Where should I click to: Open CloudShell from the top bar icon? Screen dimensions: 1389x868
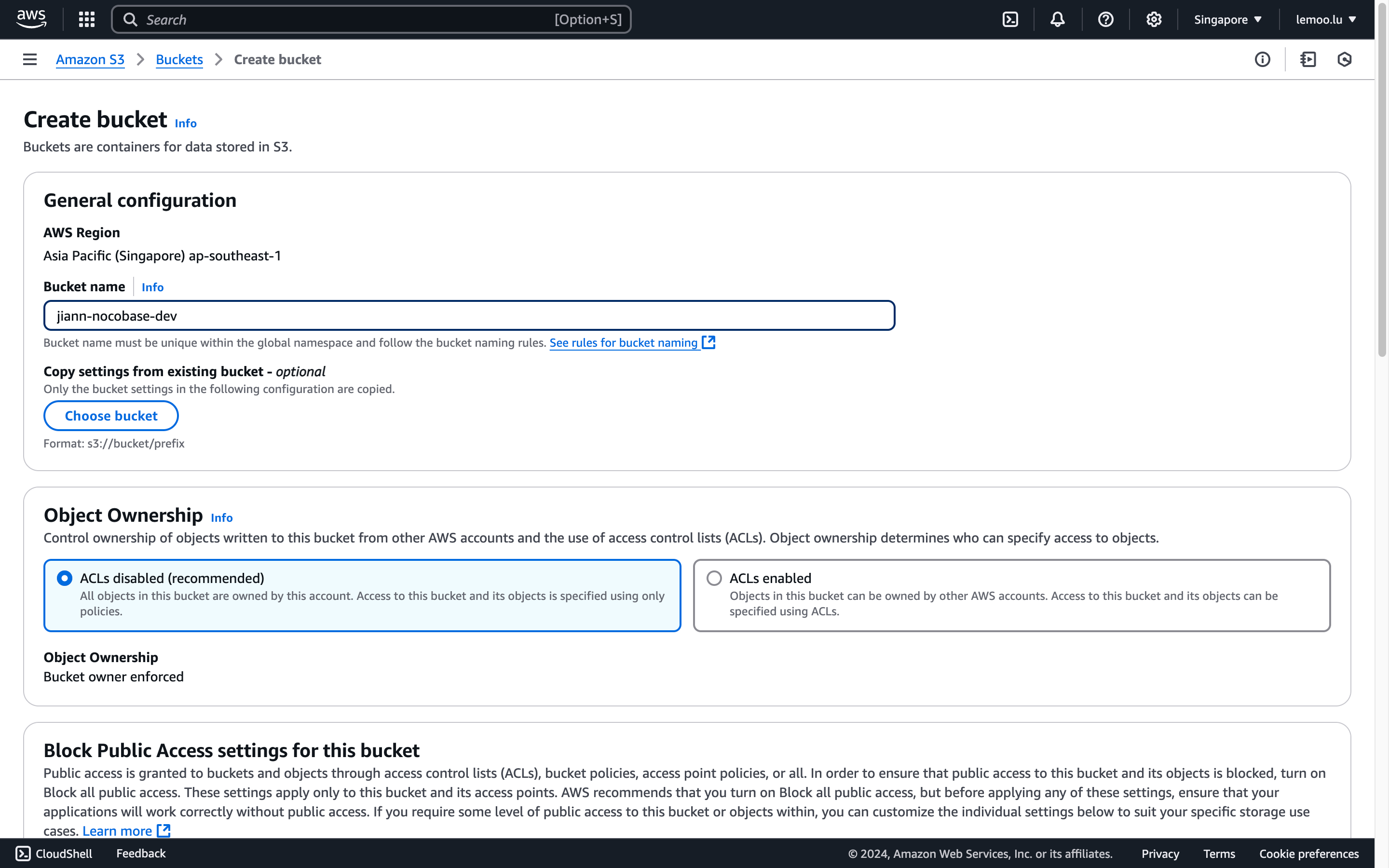pos(1010,19)
